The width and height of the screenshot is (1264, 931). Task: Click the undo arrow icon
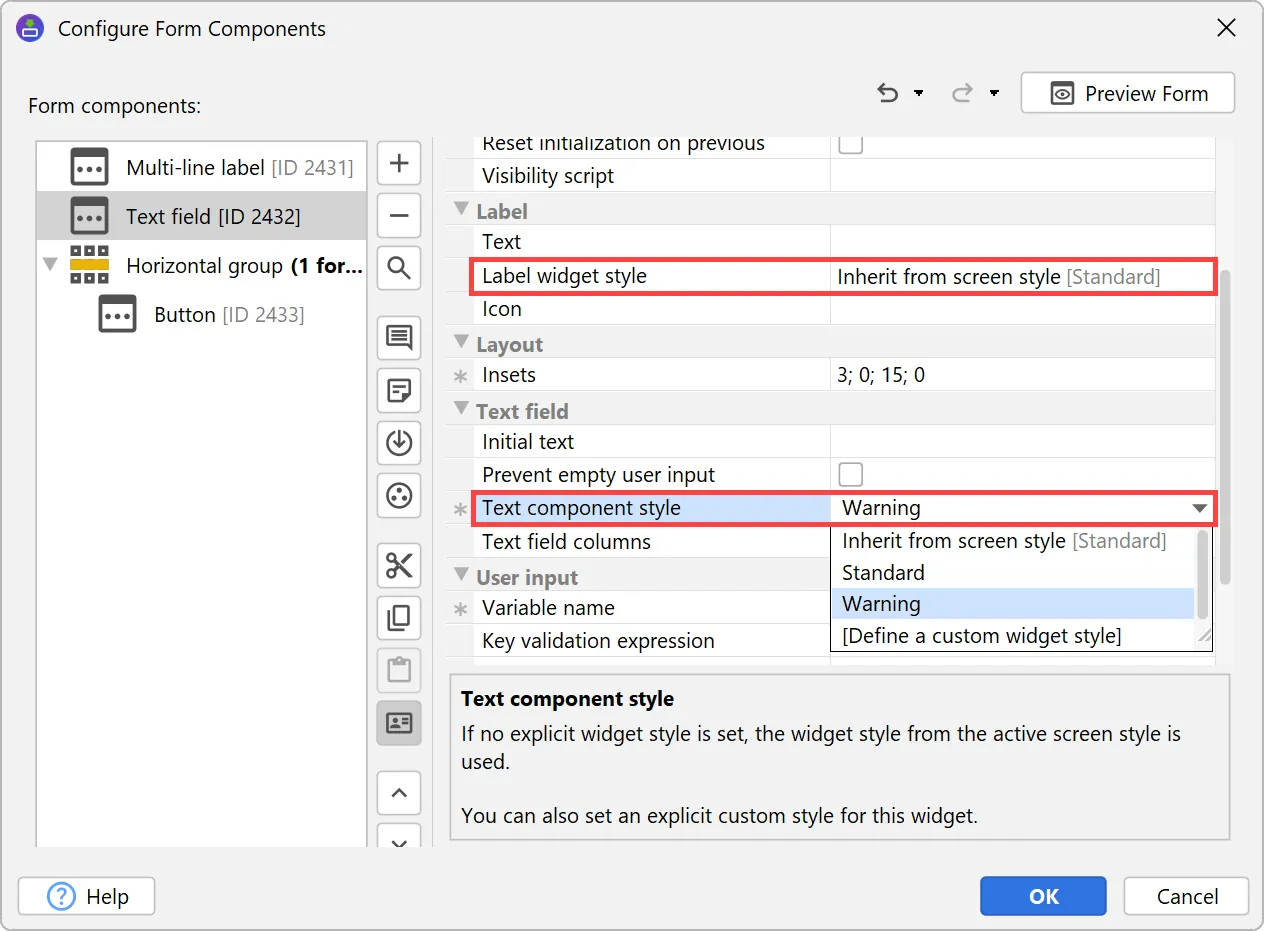[x=887, y=93]
